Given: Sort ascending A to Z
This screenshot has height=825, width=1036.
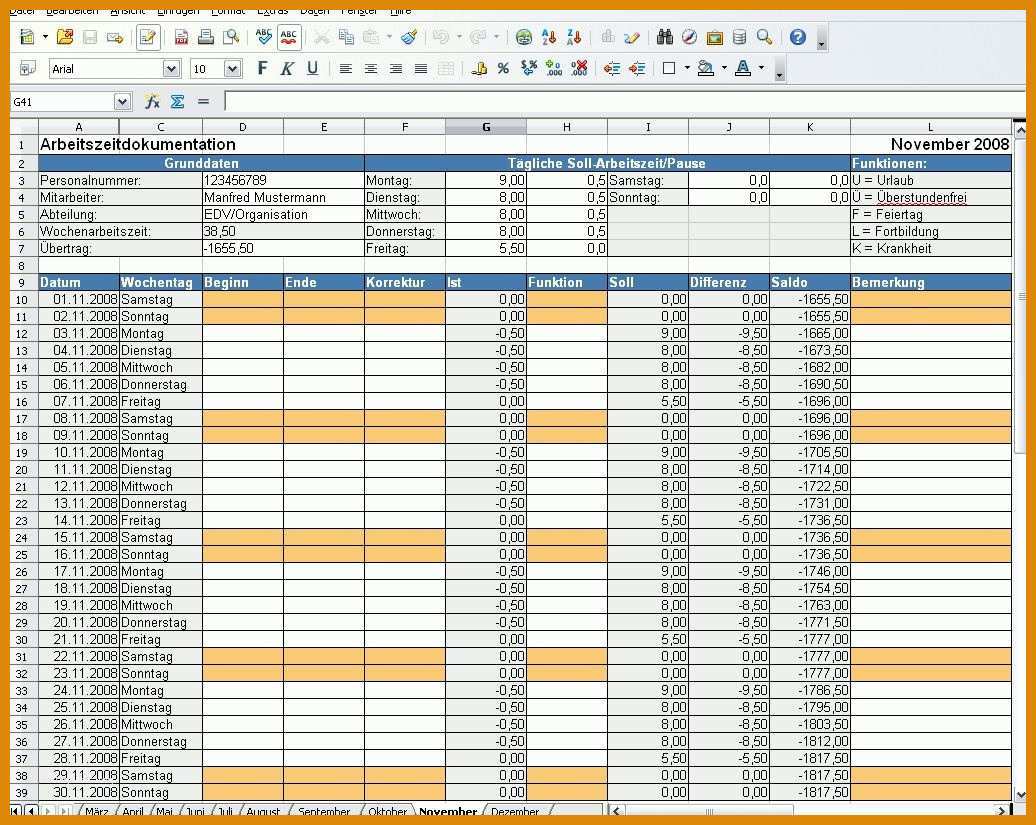Looking at the screenshot, I should pos(549,38).
